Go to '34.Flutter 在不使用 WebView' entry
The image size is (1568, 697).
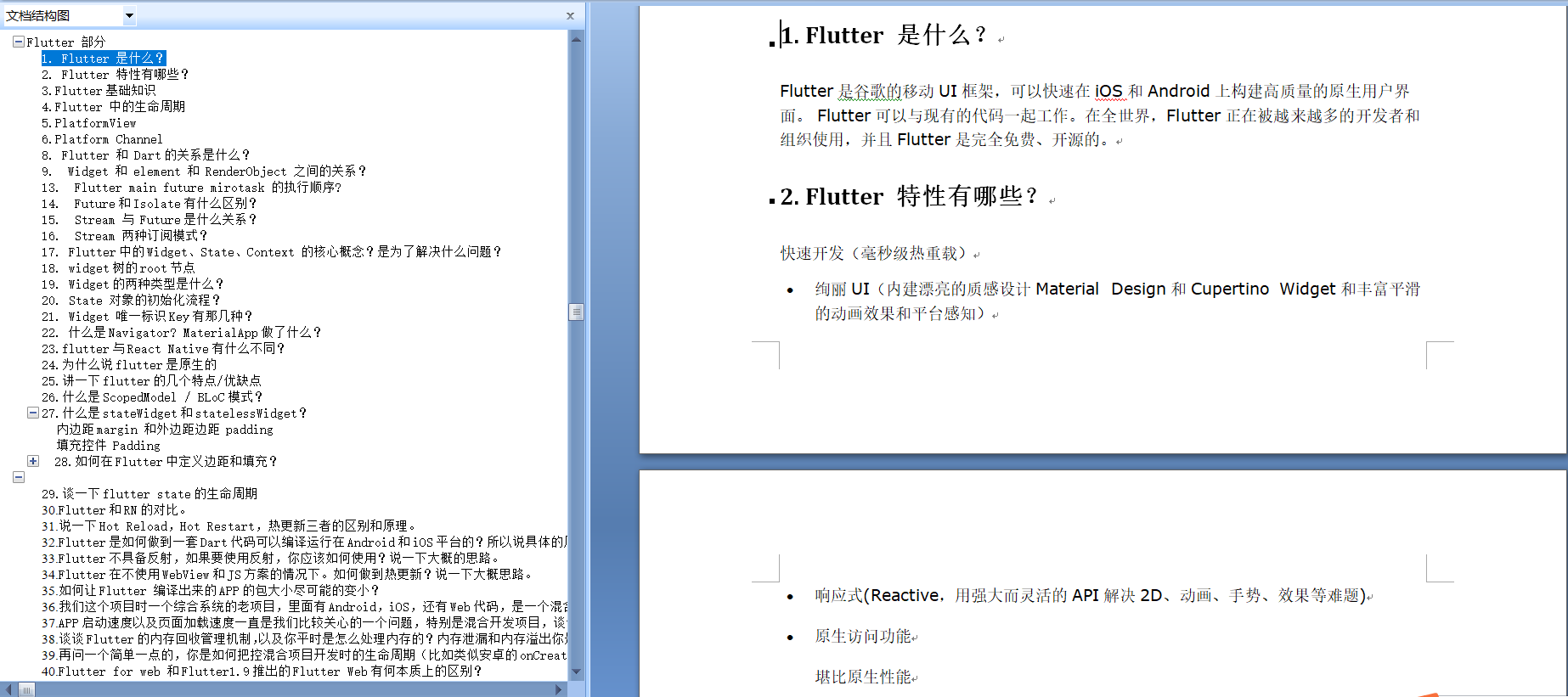pos(287,574)
